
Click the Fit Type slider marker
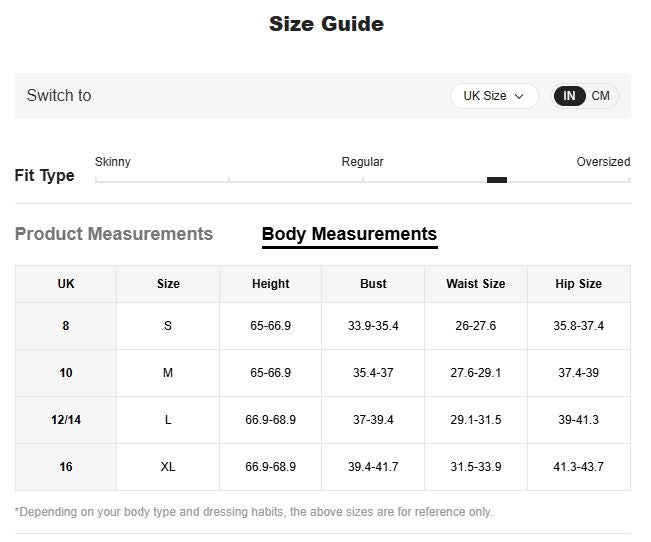(x=496, y=180)
